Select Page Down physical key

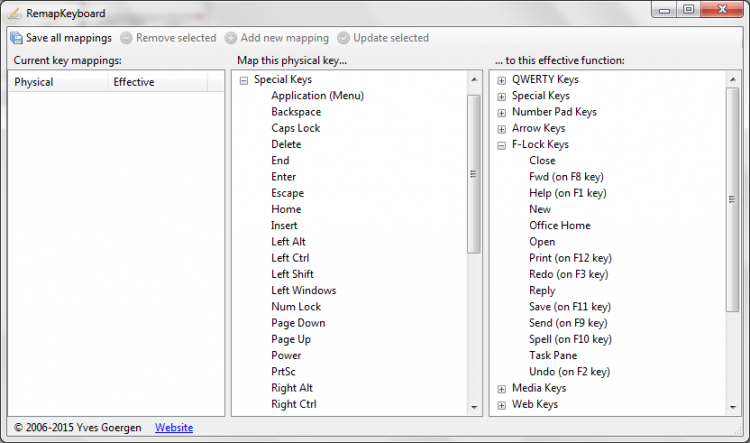click(298, 323)
